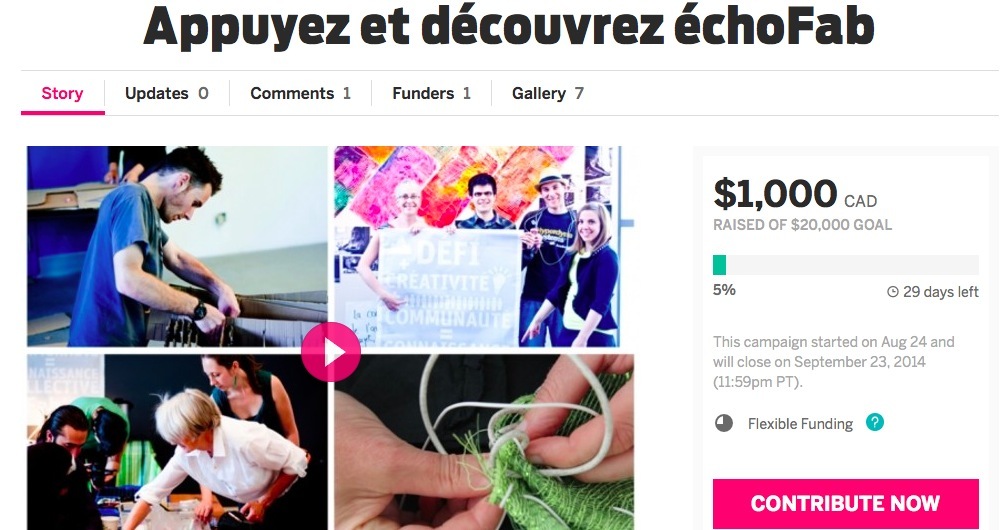Play the campaign video
The height and width of the screenshot is (530, 1000).
[x=331, y=351]
